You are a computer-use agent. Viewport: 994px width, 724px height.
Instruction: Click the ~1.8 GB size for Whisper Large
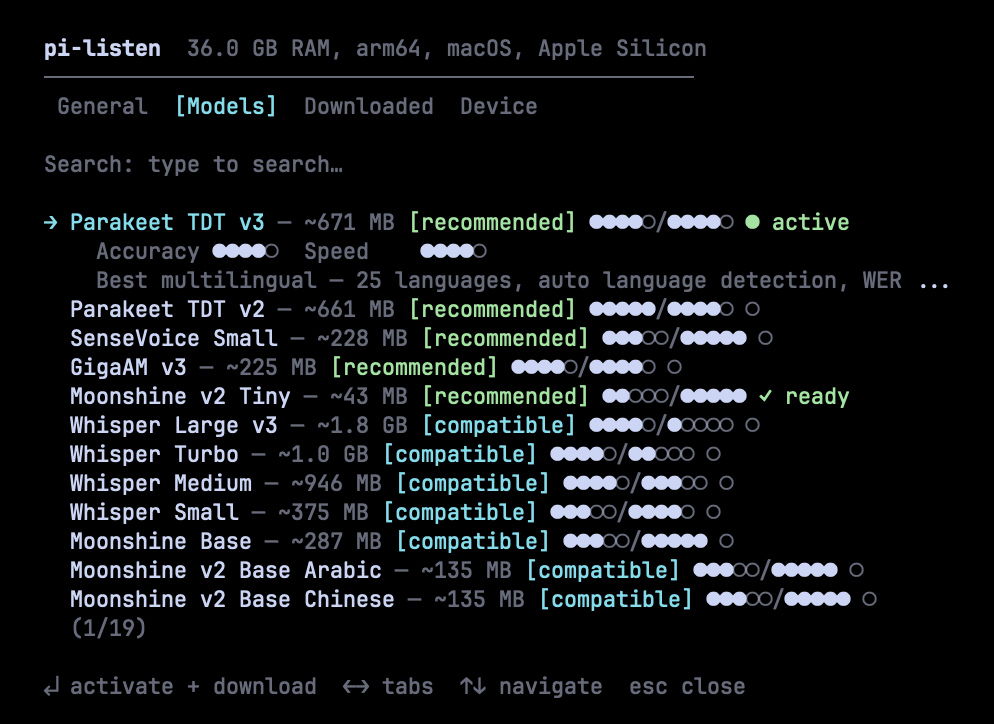click(362, 425)
